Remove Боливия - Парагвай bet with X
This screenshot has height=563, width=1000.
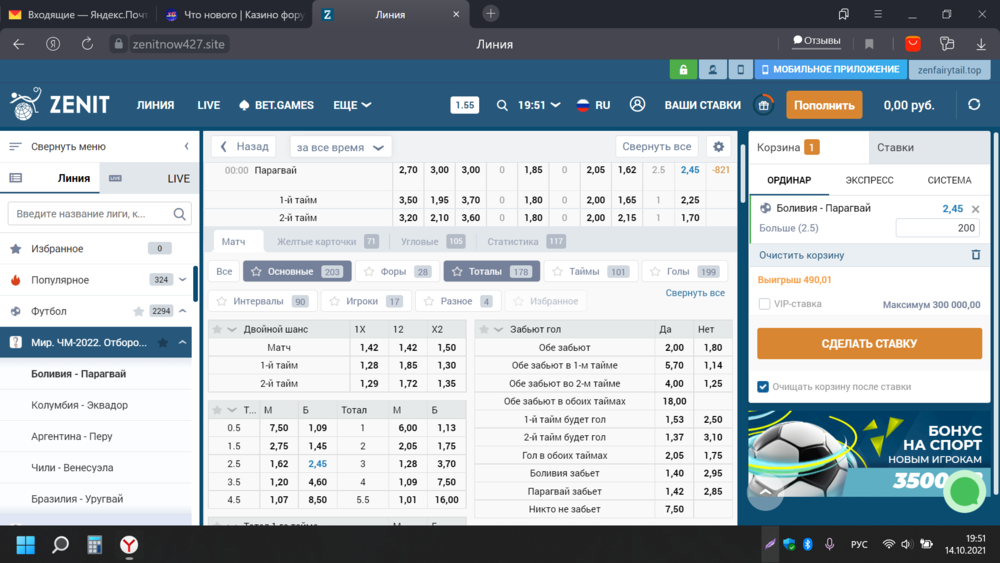click(975, 209)
